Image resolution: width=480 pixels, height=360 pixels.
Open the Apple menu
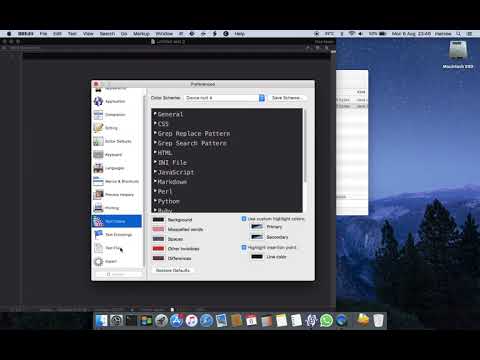(9, 34)
